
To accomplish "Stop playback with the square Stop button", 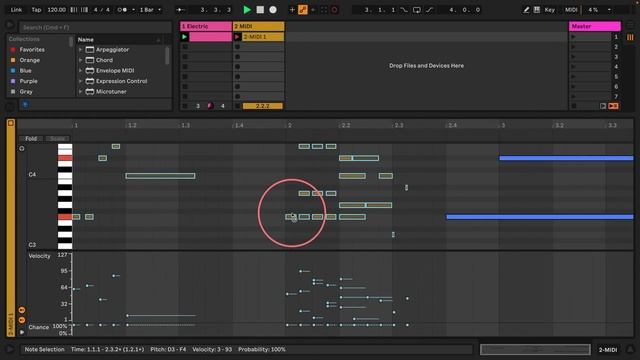I will [260, 9].
